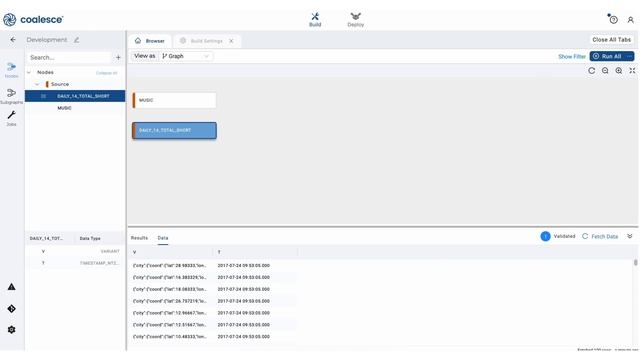Screen dimensions: 640x360
Task: Click the Run All button
Action: [608, 56]
